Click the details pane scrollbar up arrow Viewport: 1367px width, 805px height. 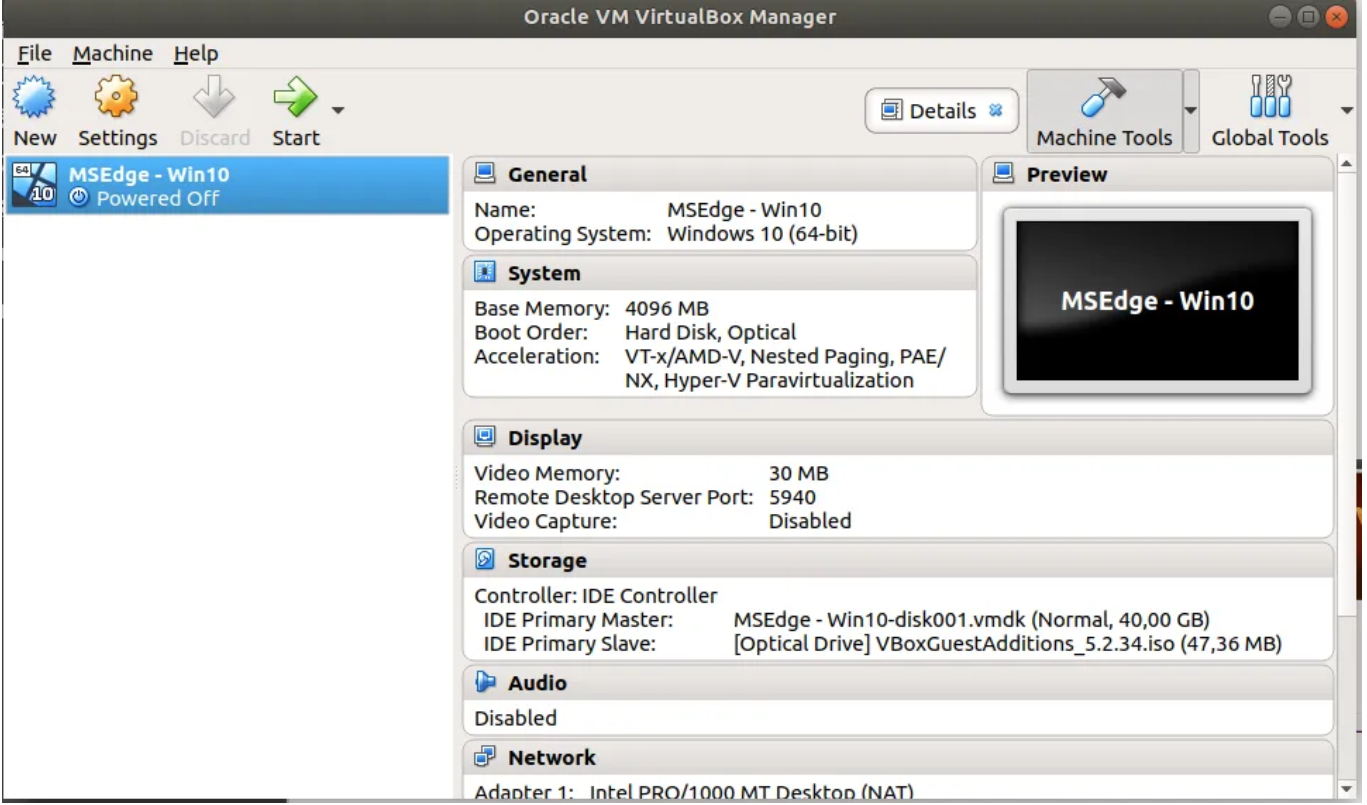click(x=1345, y=163)
